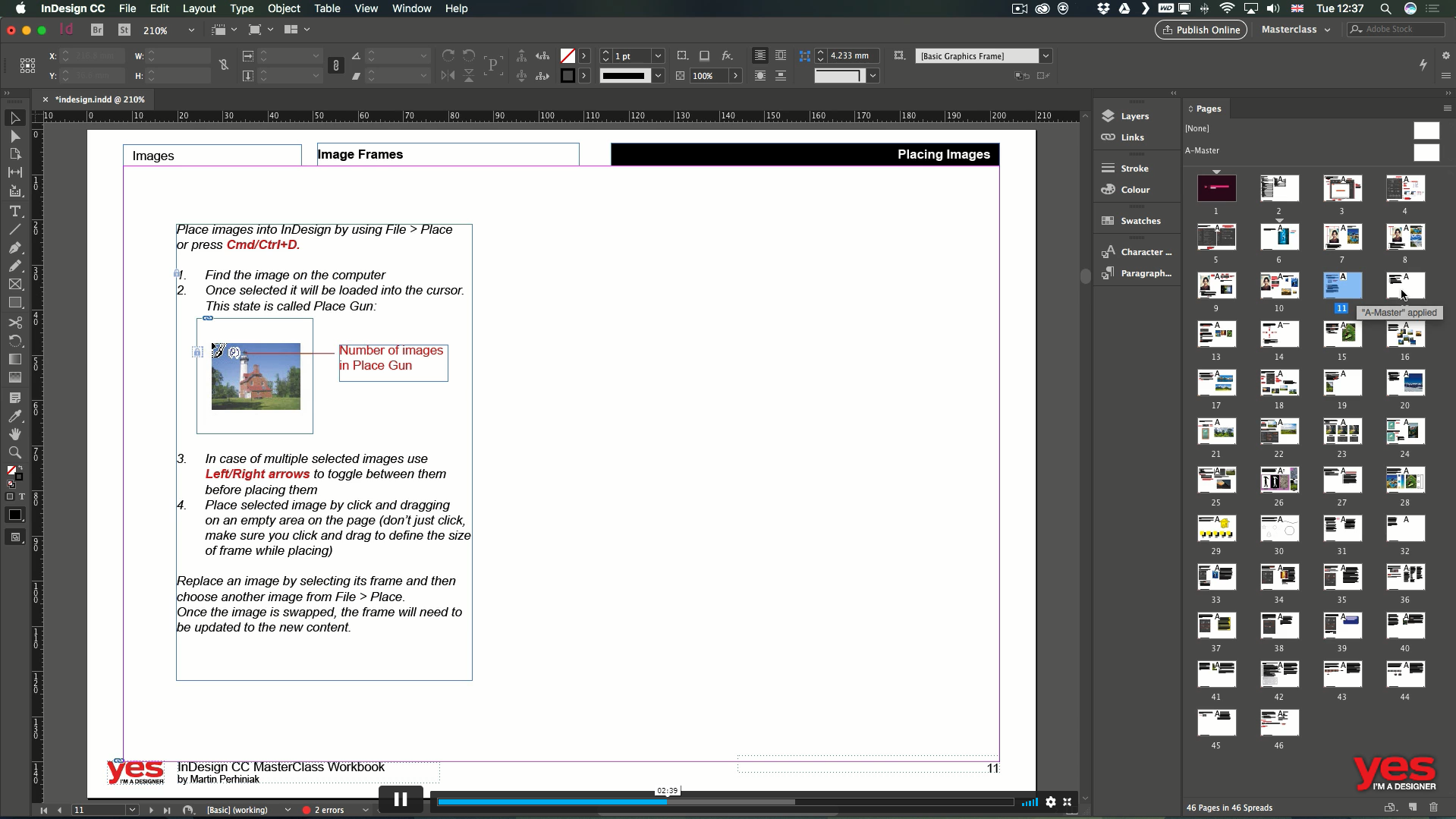Select page 28 thumbnail in Pages panel
This screenshot has width=1456, height=819.
pos(1405,480)
